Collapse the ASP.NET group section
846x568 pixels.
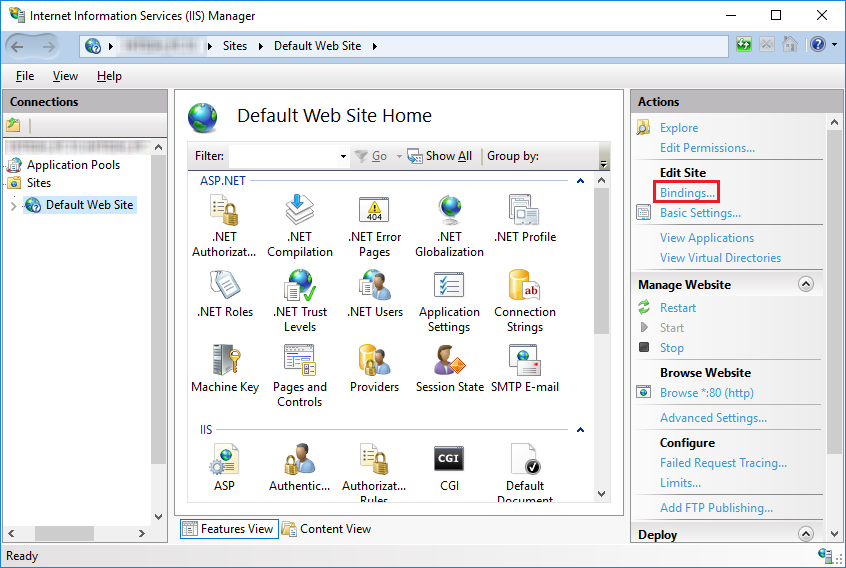click(581, 181)
